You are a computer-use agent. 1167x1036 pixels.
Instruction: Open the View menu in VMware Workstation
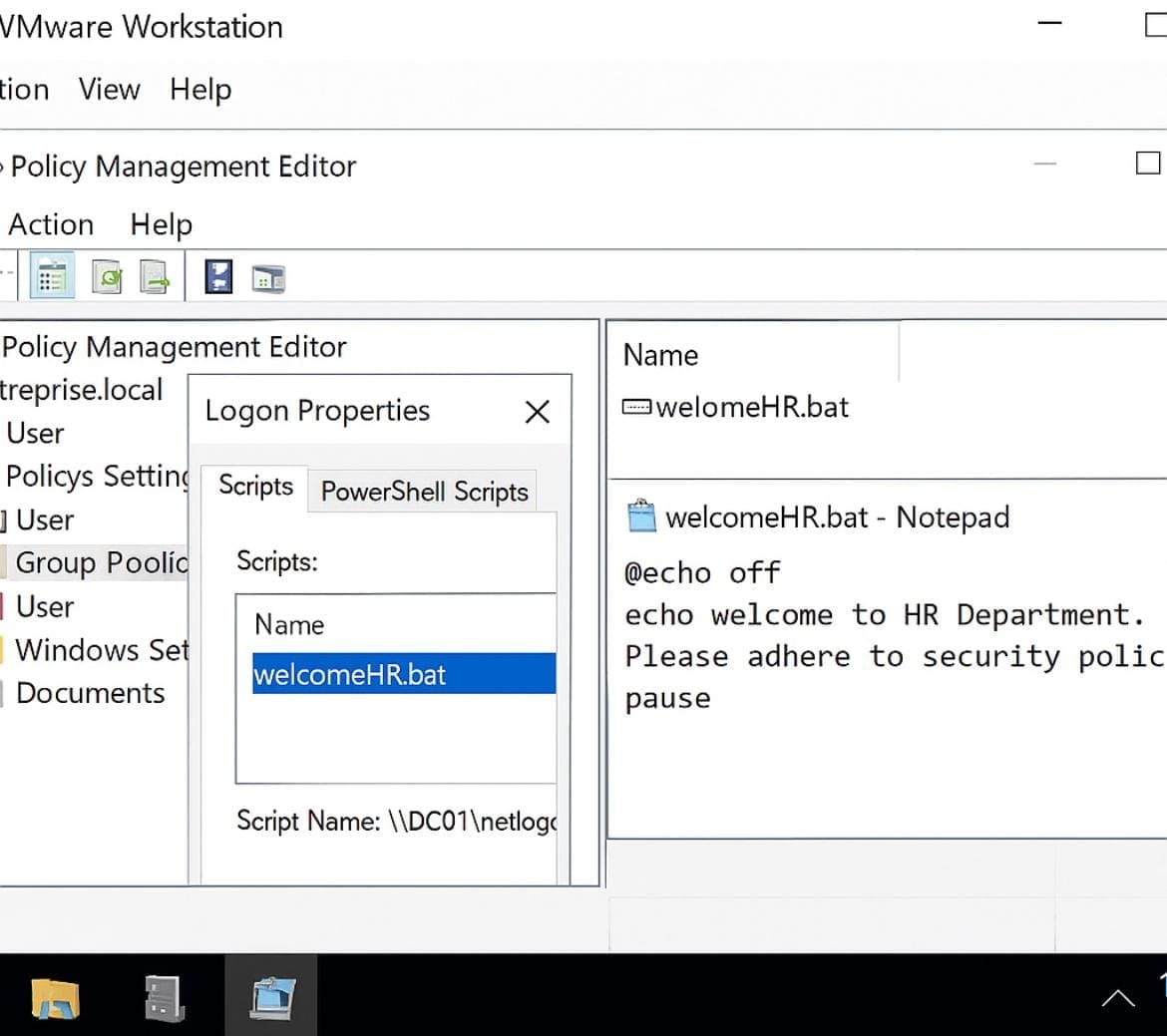point(110,90)
